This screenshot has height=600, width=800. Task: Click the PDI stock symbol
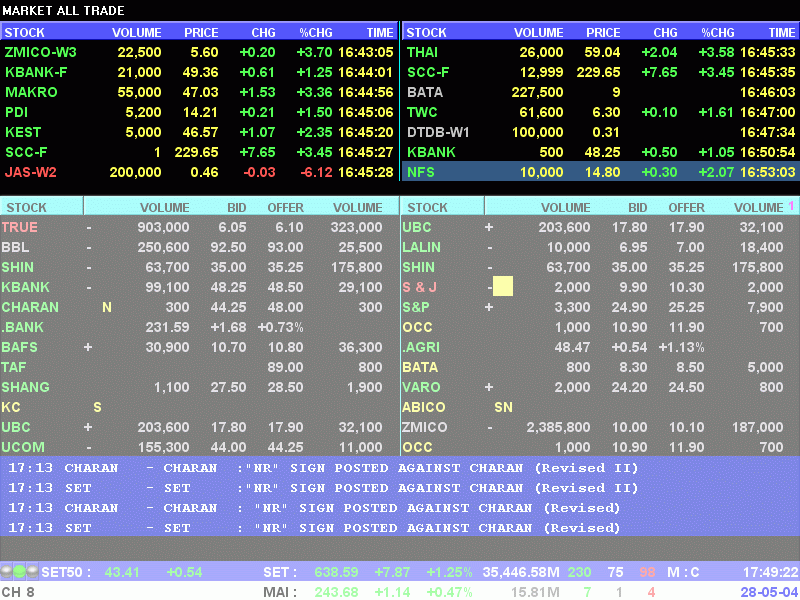point(16,112)
